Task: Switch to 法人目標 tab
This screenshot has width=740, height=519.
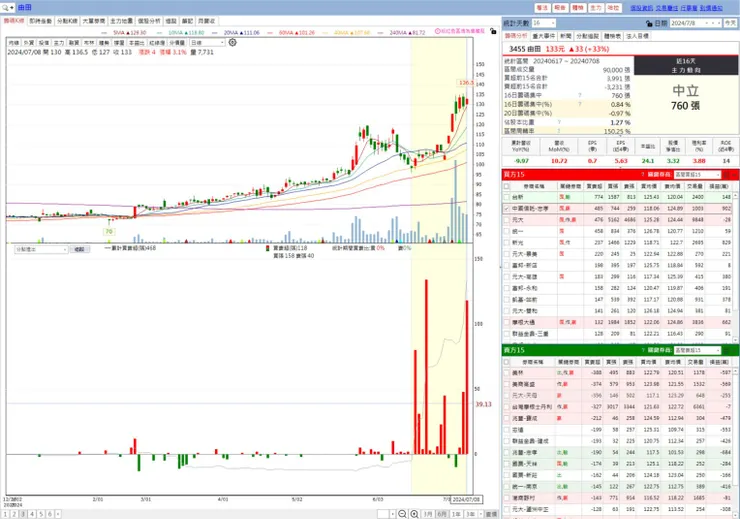Action: [x=637, y=36]
